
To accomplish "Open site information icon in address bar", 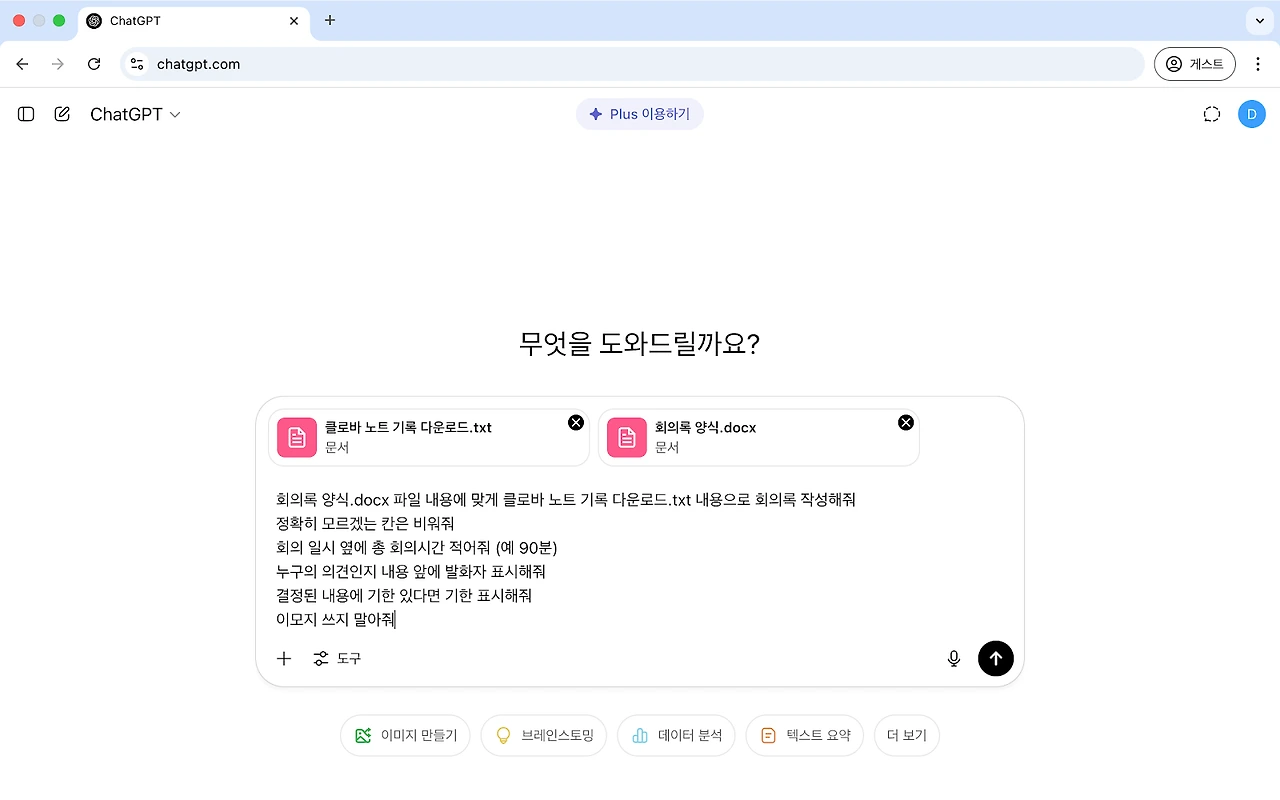I will click(138, 64).
